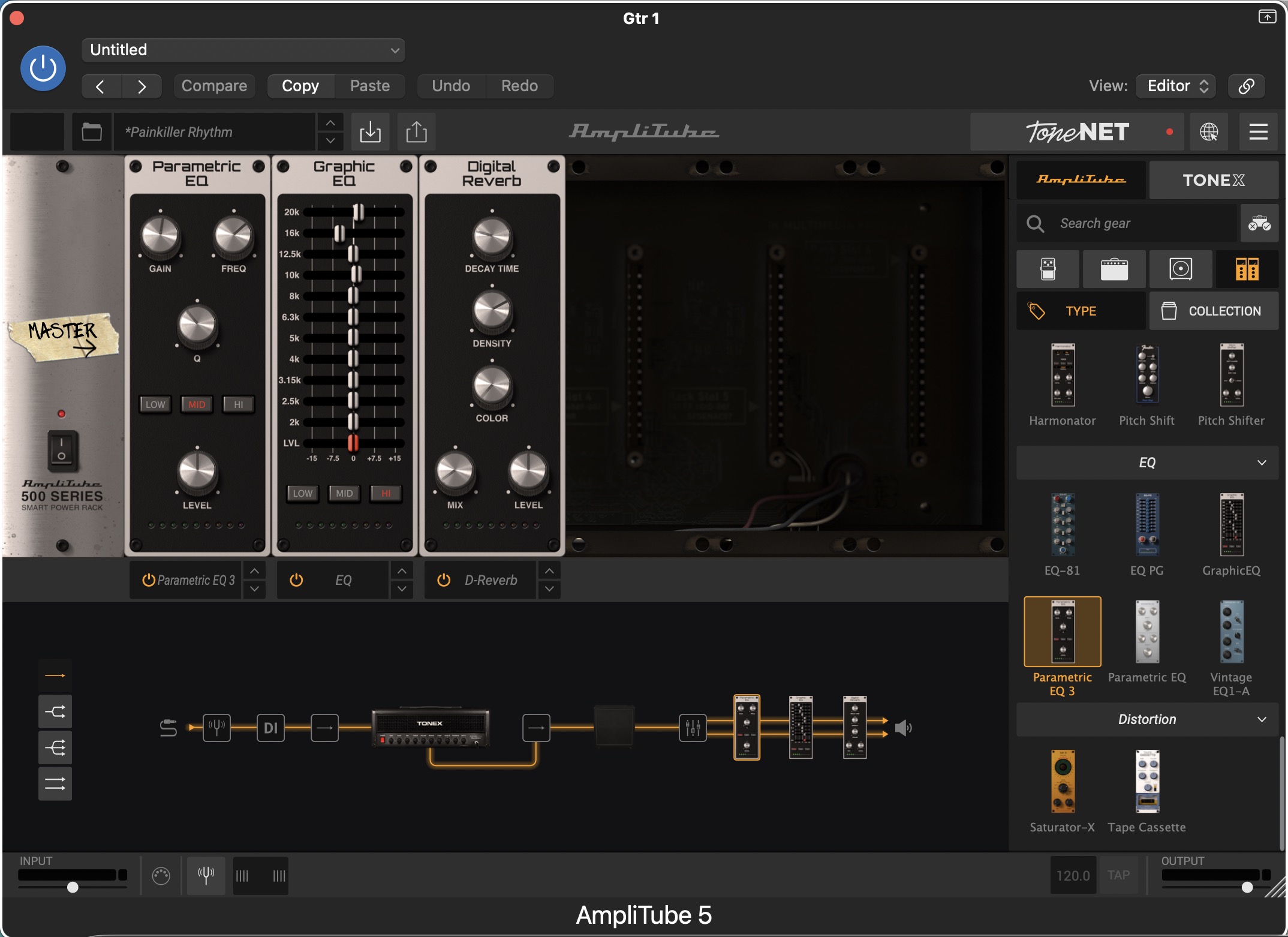Click the tuner icon in the bottom bar
The height and width of the screenshot is (937, 1288).
tap(206, 875)
